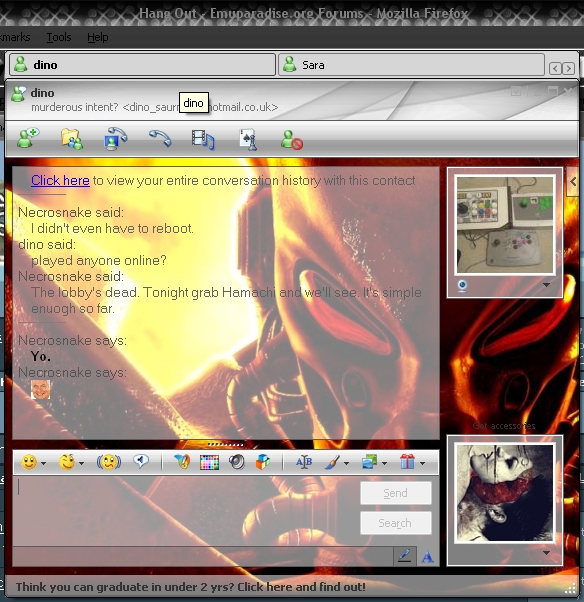Viewport: 584px width, 602px height.
Task: Click the message played anyone online?
Action: pos(99,261)
